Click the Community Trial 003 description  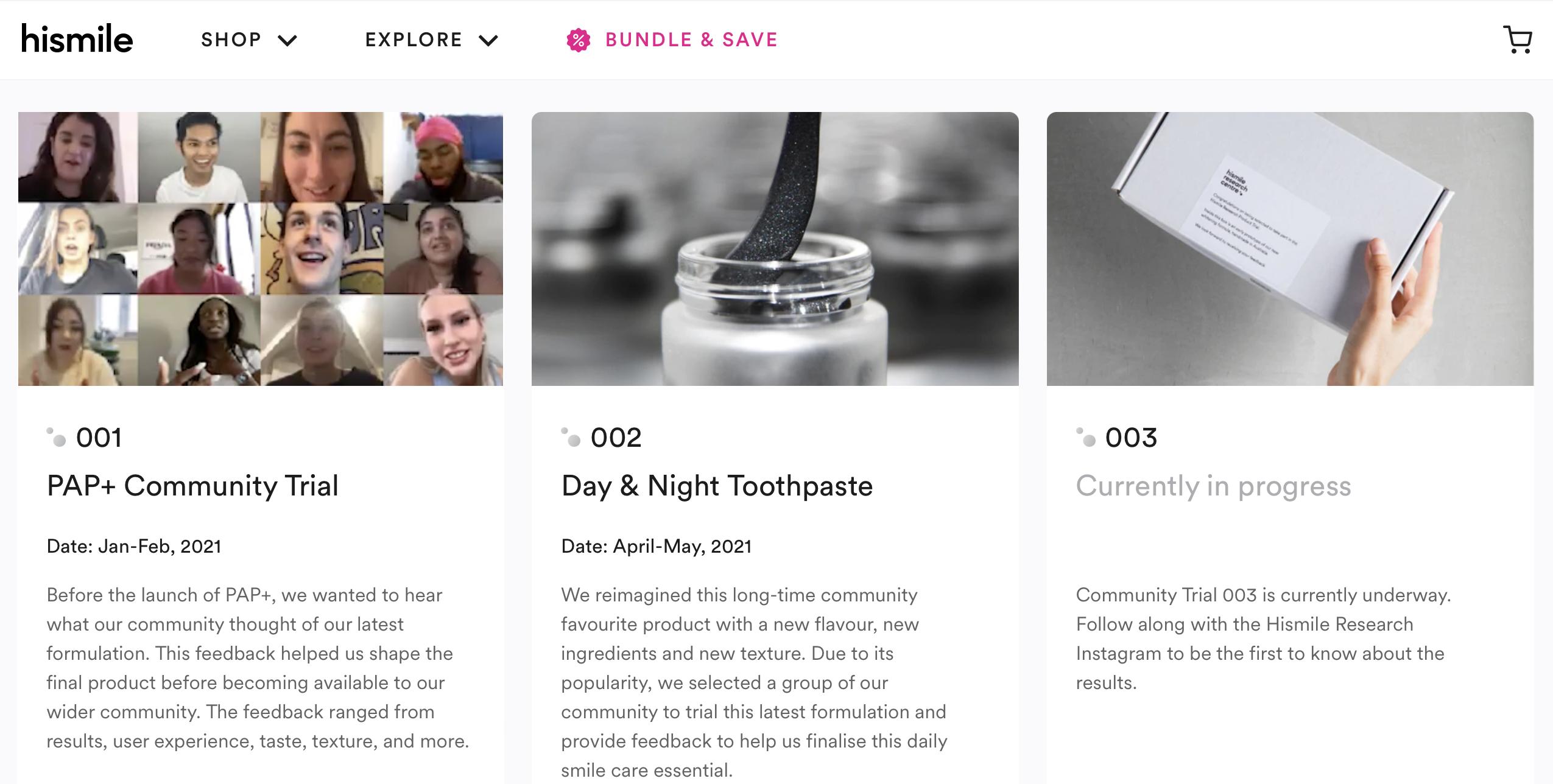tap(1263, 639)
